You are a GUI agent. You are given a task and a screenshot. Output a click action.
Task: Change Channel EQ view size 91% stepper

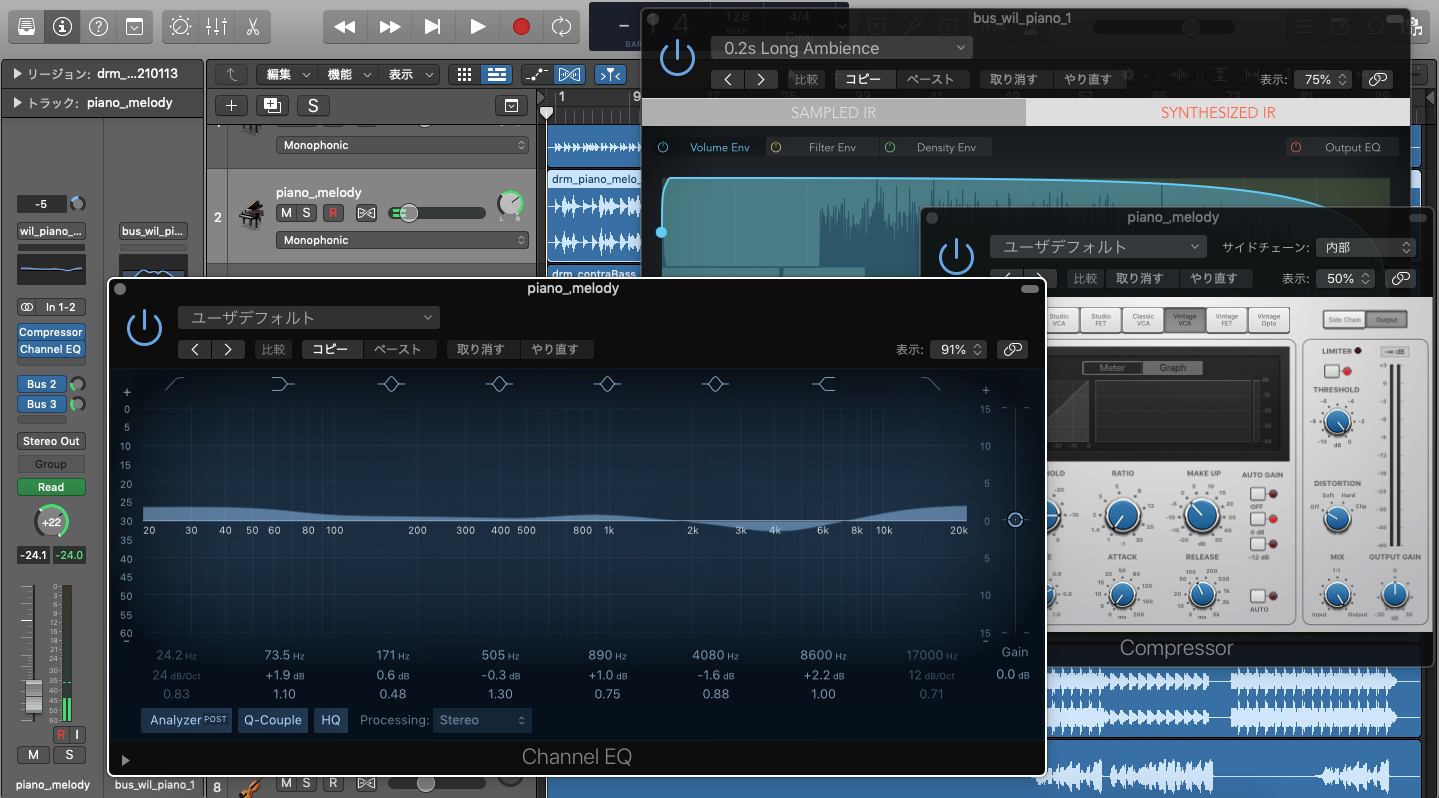pyautogui.click(x=958, y=349)
